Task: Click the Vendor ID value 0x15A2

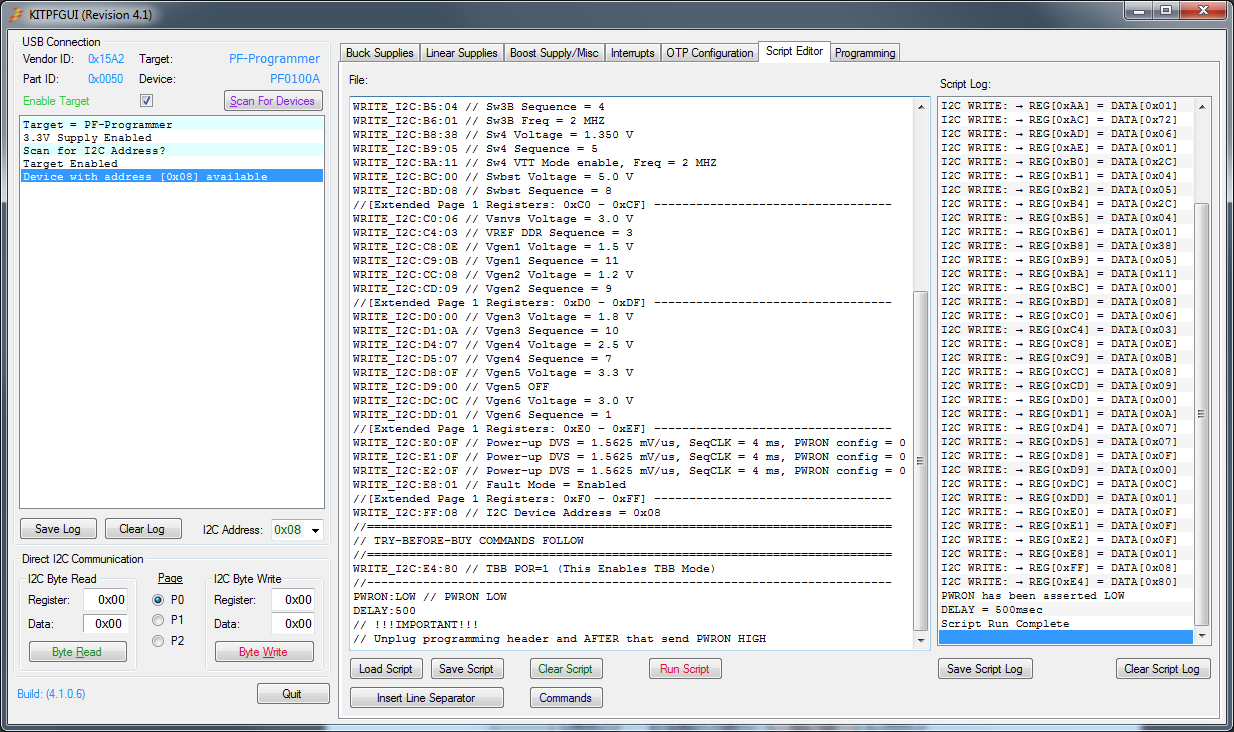Action: (x=106, y=59)
